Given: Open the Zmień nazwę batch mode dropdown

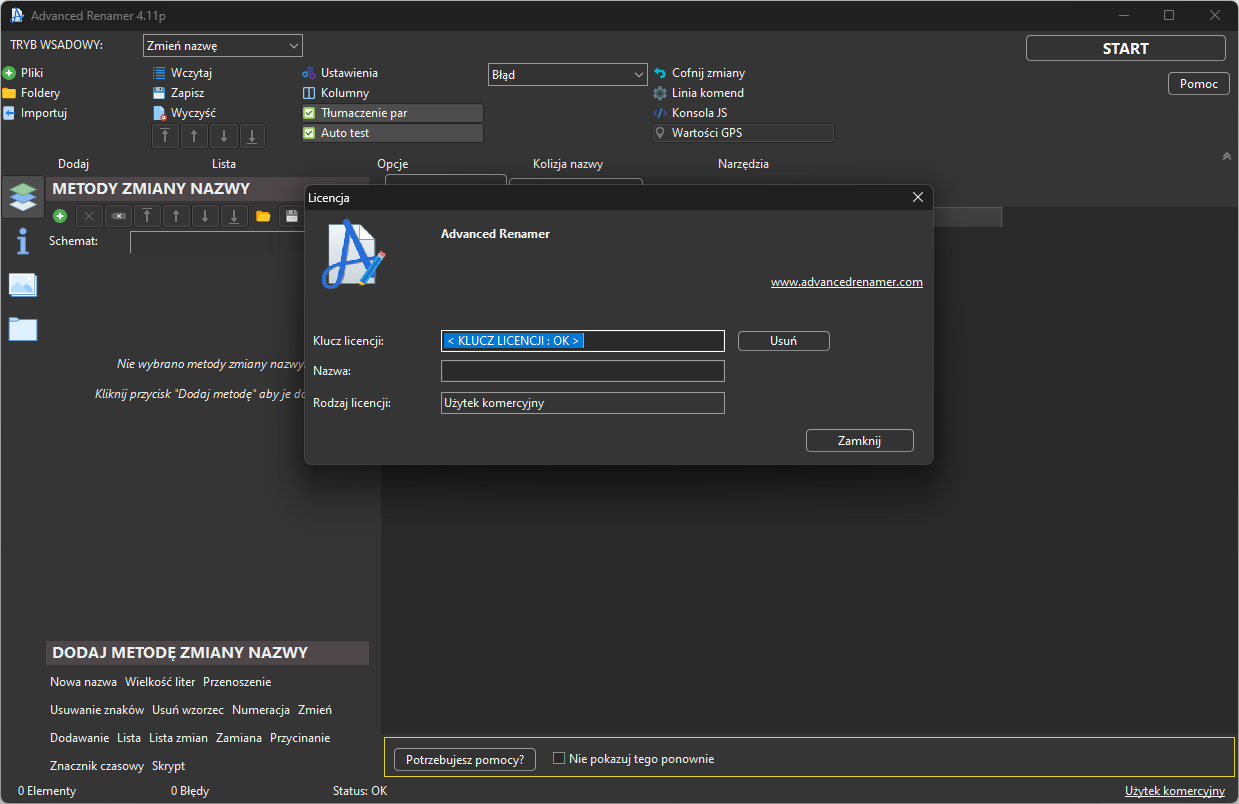Looking at the screenshot, I should point(222,46).
